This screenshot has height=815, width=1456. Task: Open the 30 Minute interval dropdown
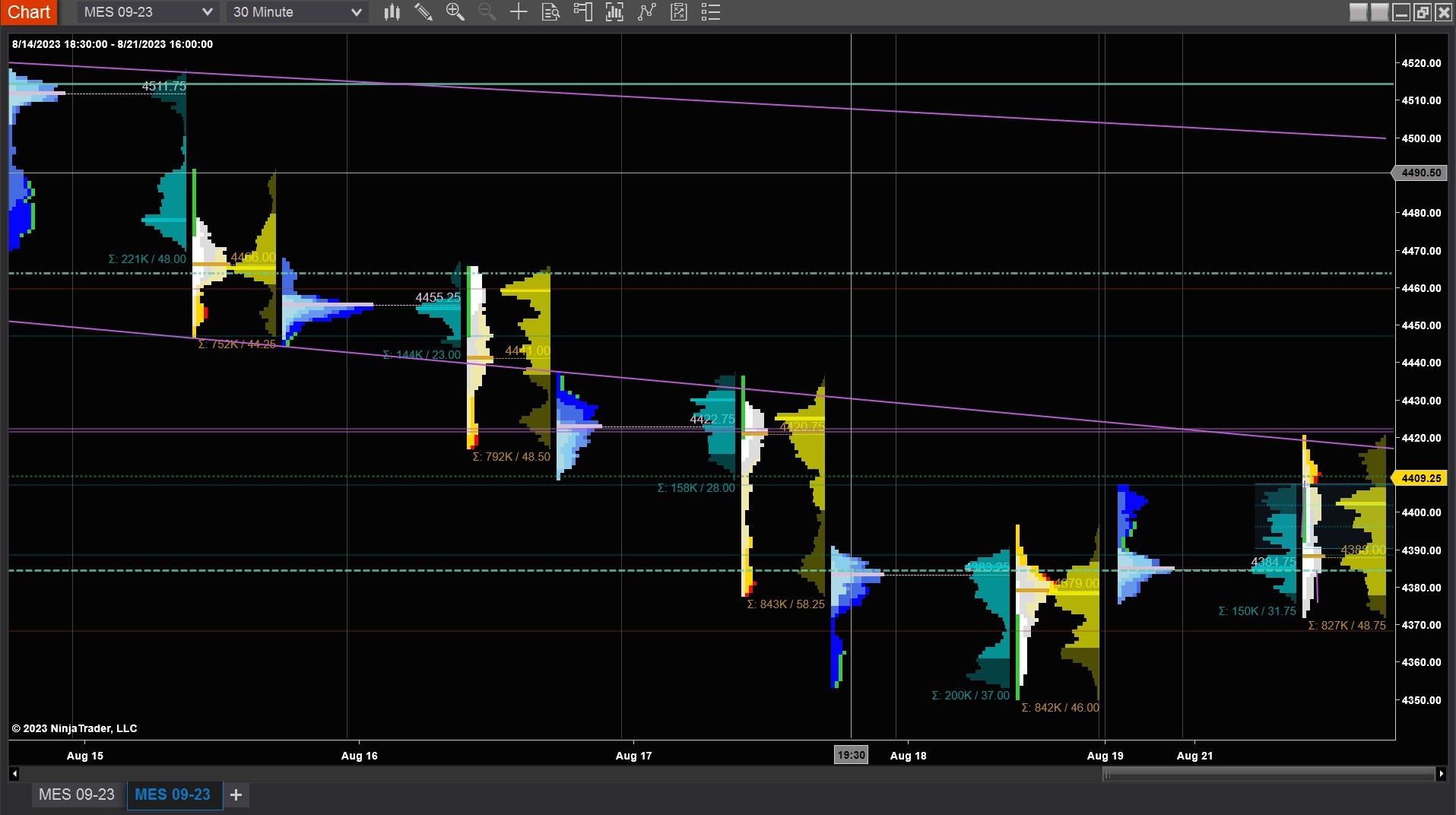tap(297, 12)
